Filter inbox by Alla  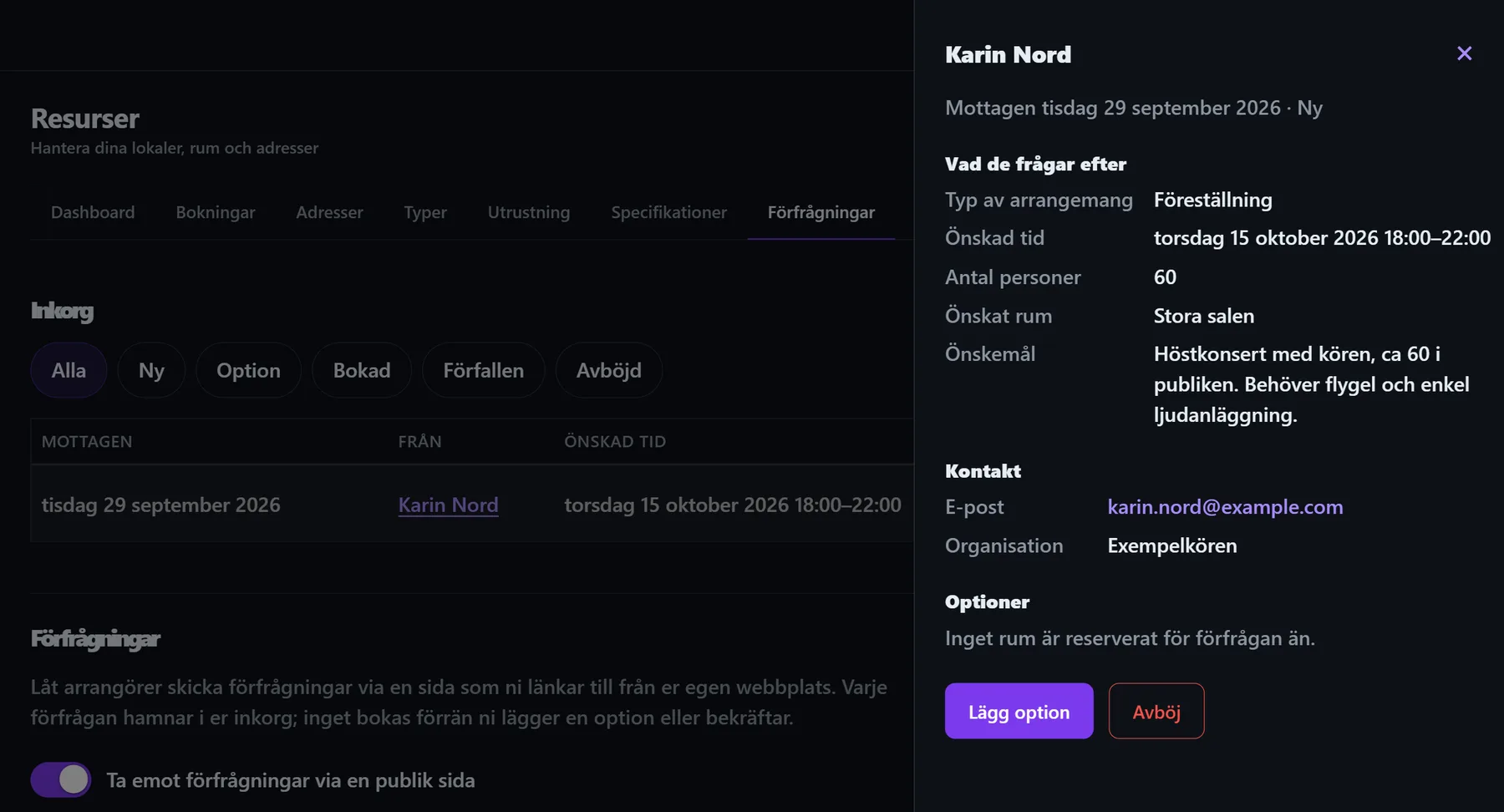[69, 370]
